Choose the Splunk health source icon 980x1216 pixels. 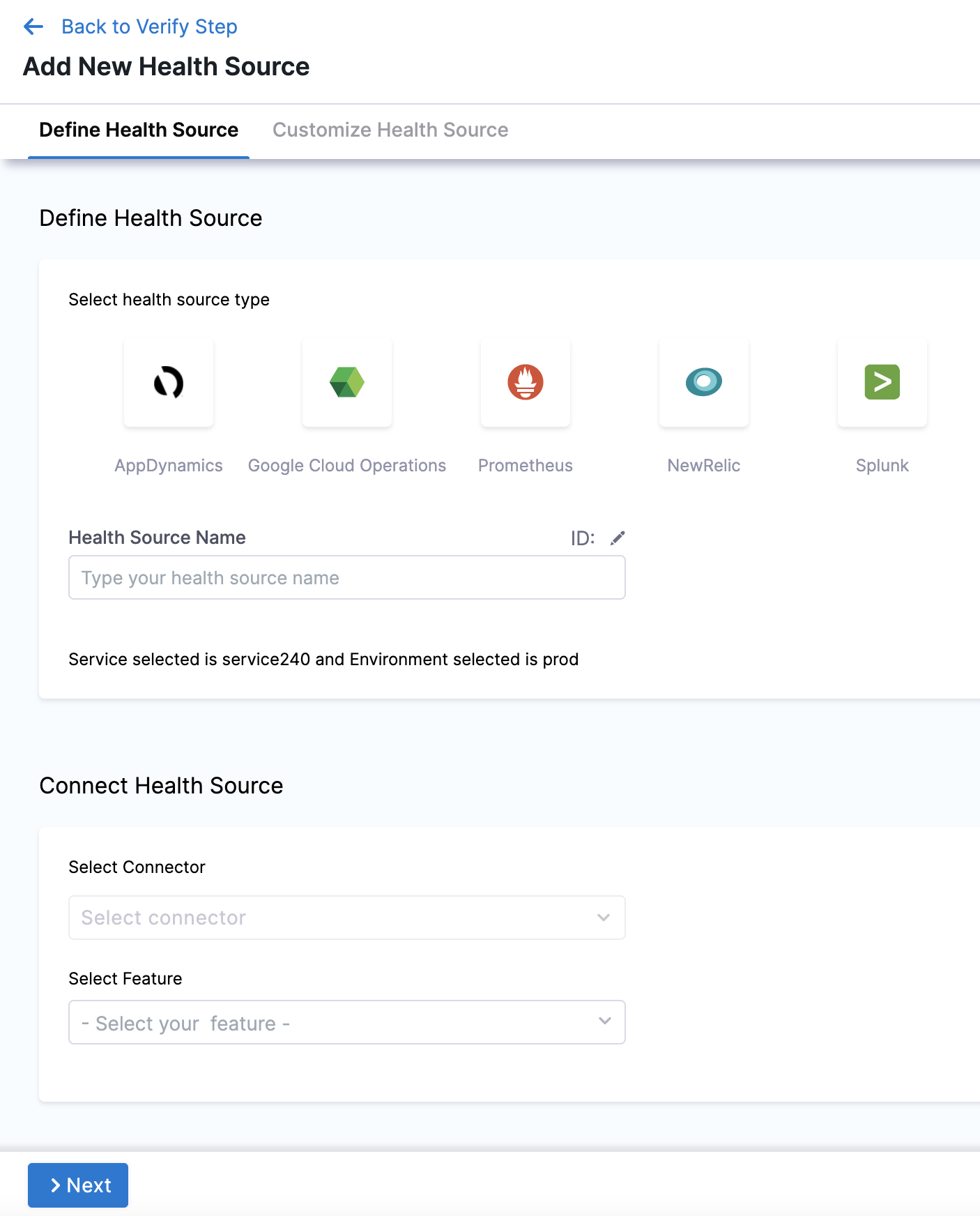882,382
